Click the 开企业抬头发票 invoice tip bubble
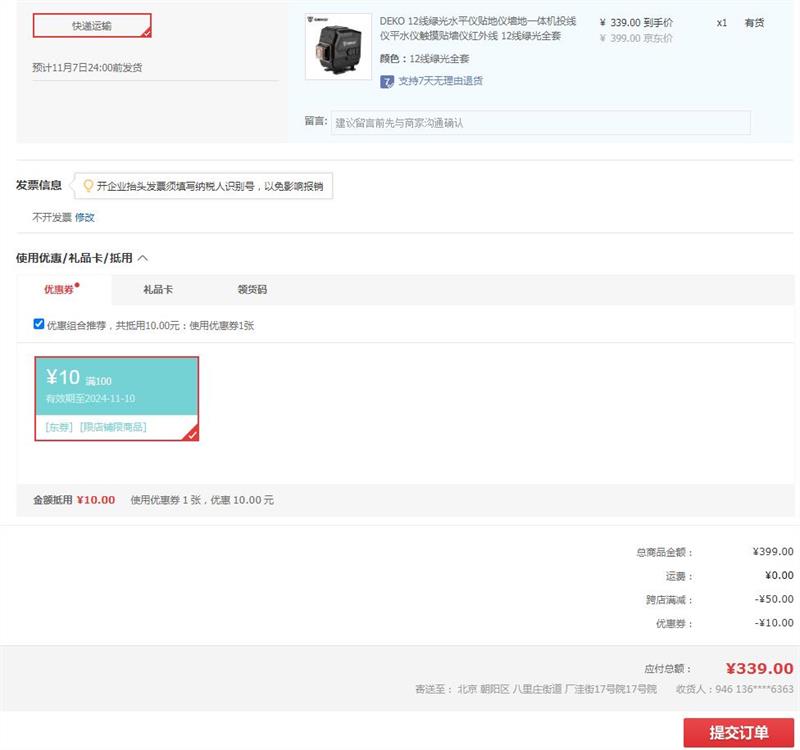Viewport: 800px width, 750px height. pos(209,186)
